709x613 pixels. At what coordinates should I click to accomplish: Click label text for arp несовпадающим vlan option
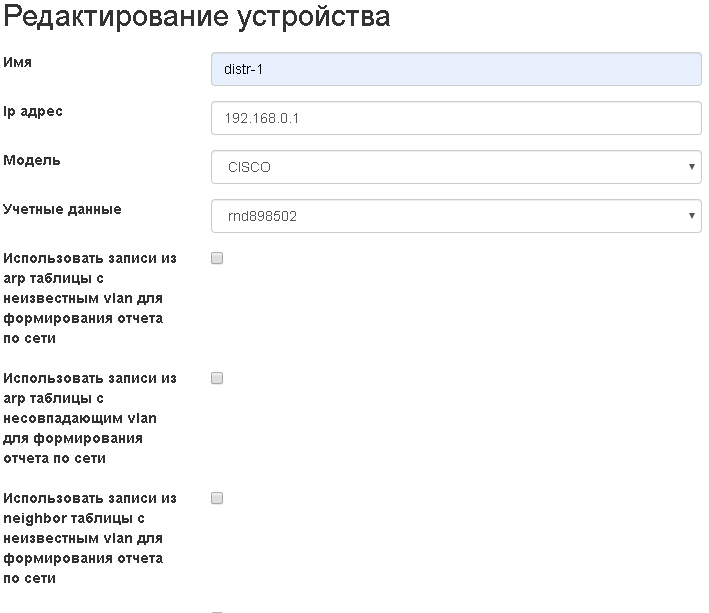pyautogui.click(x=90, y=418)
